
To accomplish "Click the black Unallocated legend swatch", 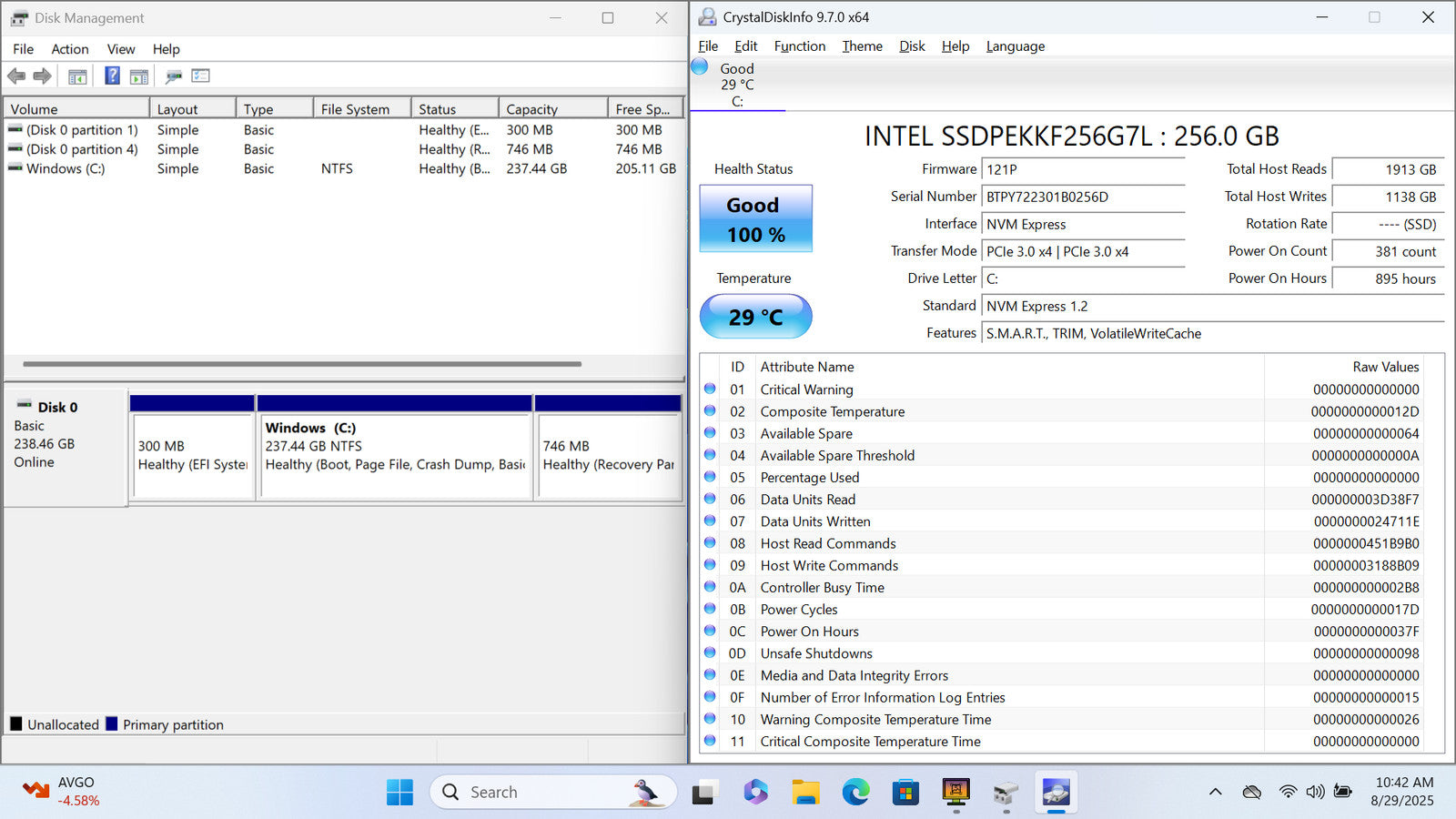I will pyautogui.click(x=16, y=723).
